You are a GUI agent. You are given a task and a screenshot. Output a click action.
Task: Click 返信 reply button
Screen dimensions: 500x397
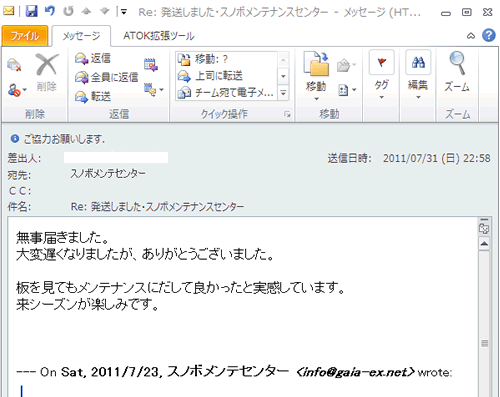pos(93,58)
